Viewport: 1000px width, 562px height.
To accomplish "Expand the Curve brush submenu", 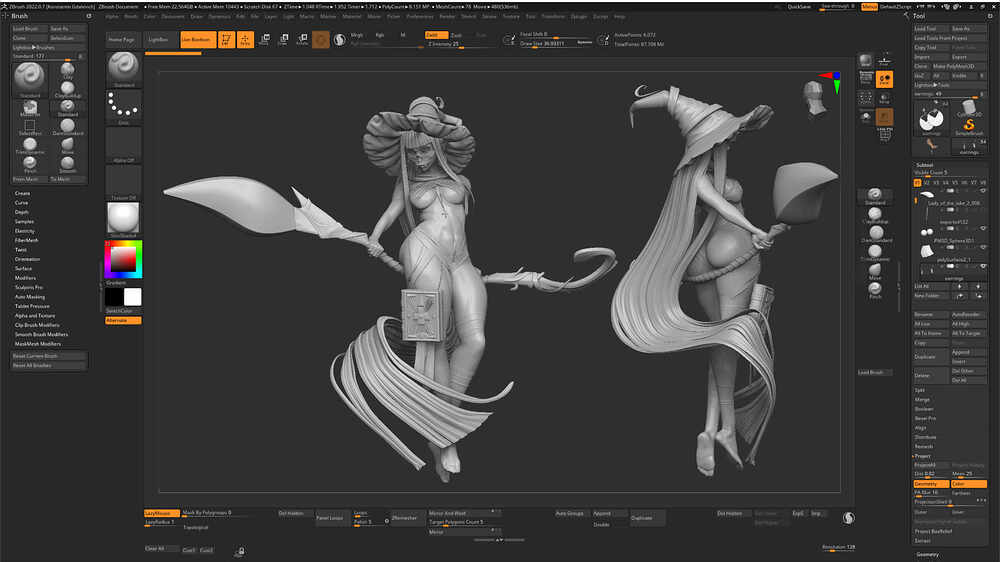I will pos(22,203).
